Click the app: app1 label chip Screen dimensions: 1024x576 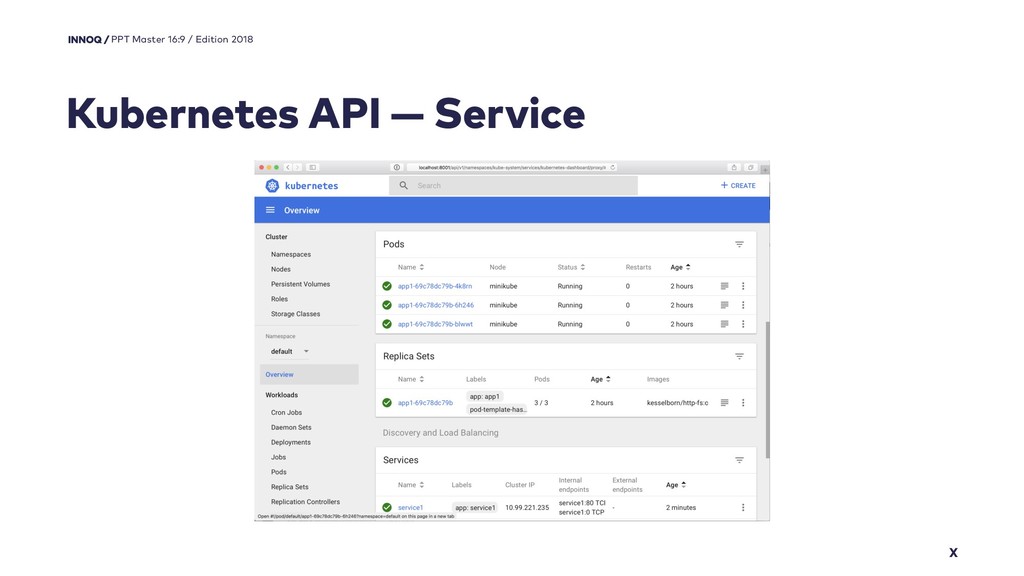click(485, 396)
